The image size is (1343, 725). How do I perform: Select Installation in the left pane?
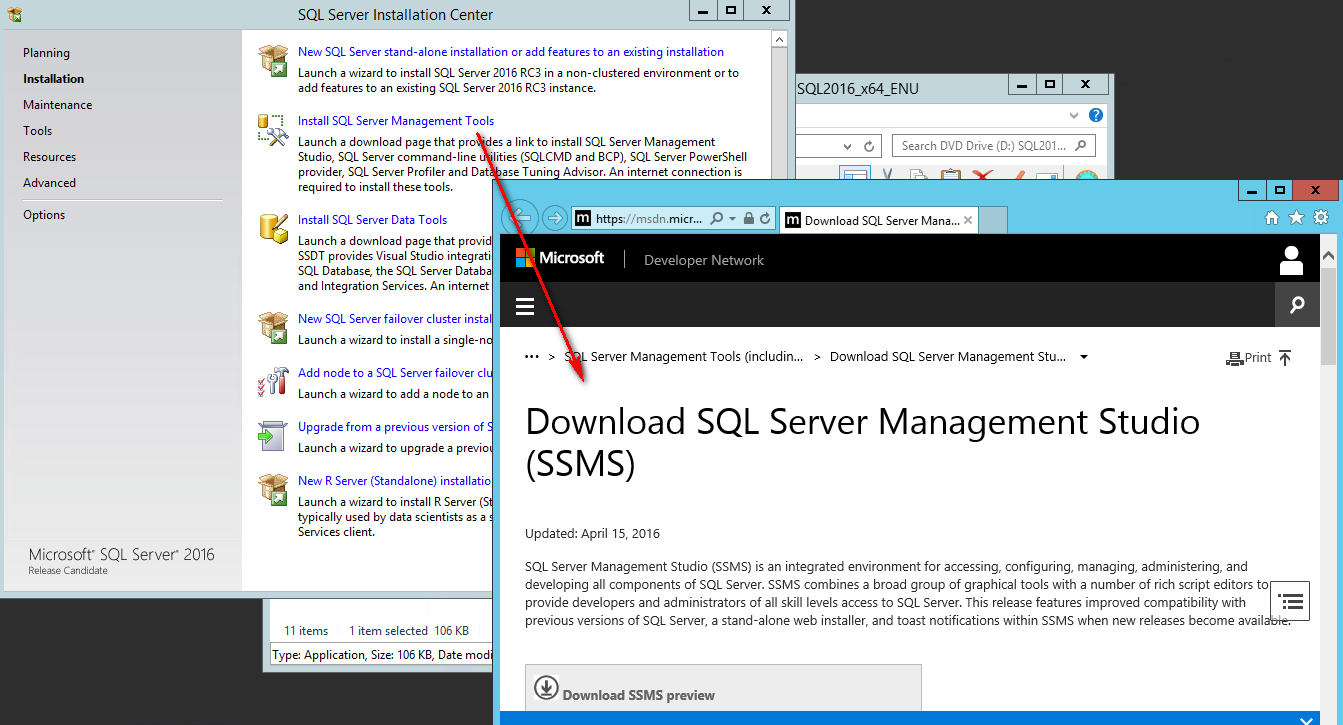tap(54, 79)
